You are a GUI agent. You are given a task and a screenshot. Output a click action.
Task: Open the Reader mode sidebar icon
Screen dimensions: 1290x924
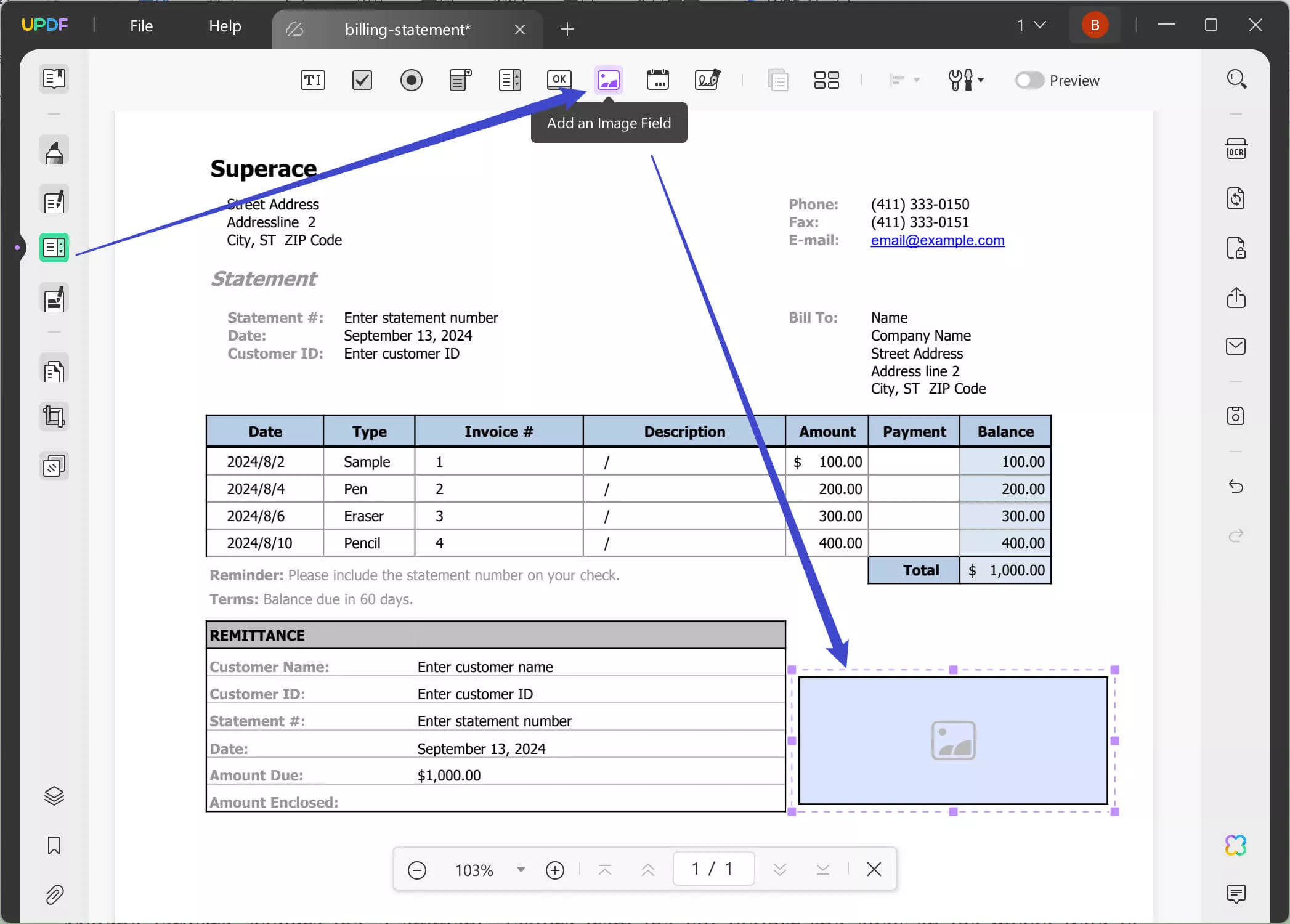point(54,78)
